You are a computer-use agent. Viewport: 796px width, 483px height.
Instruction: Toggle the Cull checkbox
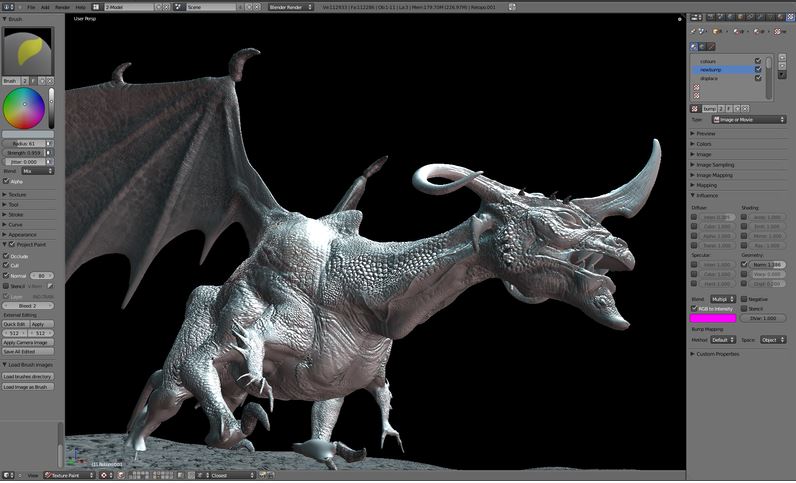[6, 266]
